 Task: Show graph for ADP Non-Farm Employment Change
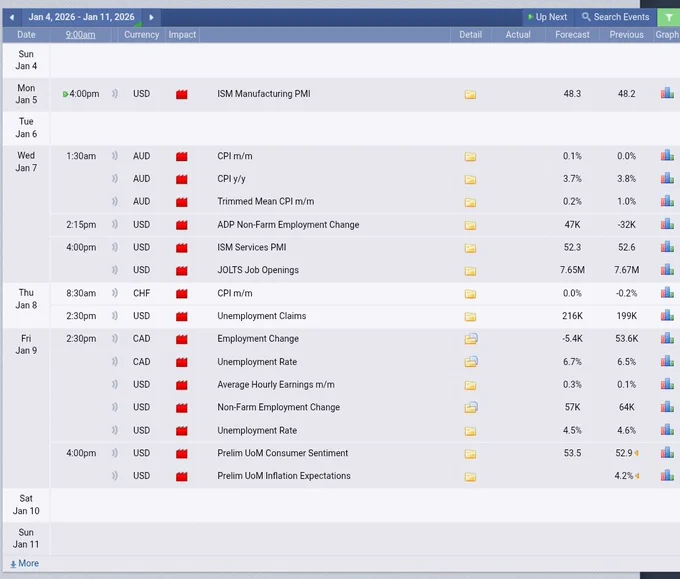667,224
